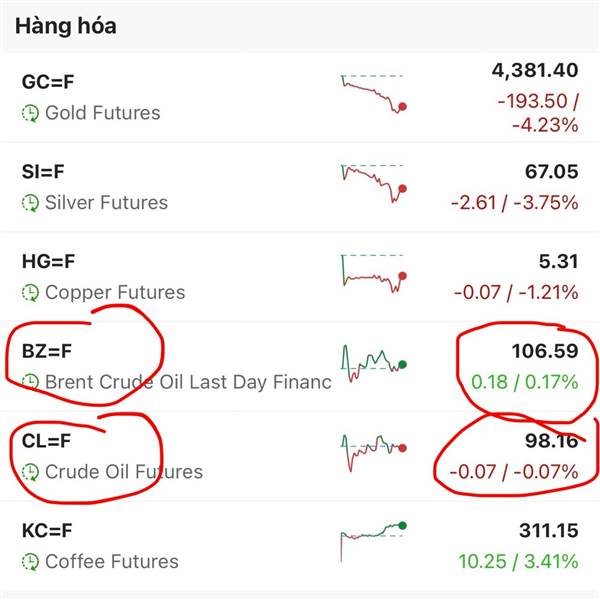Image resolution: width=600 pixels, height=600 pixels.
Task: Open the CL=F crude oil sparkline chart
Action: pos(372,452)
